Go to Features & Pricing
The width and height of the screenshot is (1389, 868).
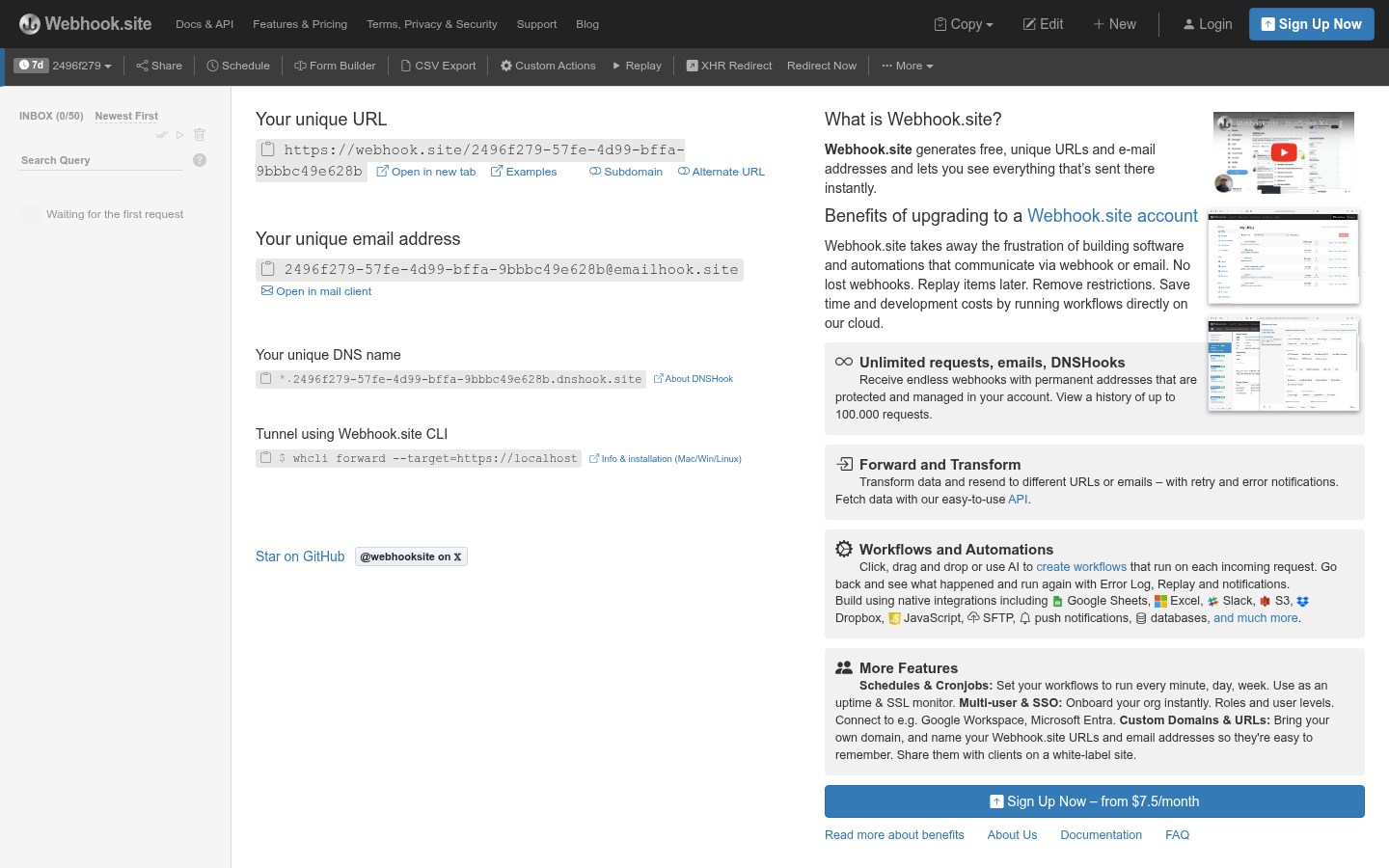click(x=300, y=24)
